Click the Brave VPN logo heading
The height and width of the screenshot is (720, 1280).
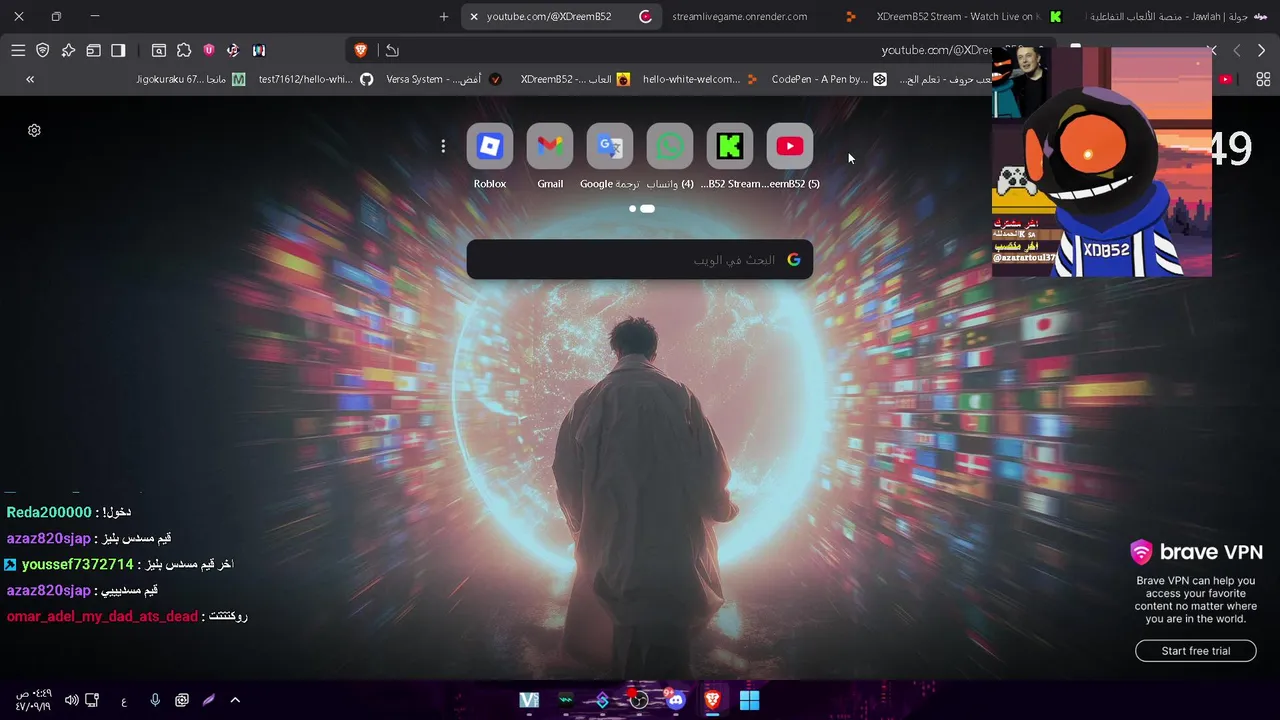[x=1196, y=552]
